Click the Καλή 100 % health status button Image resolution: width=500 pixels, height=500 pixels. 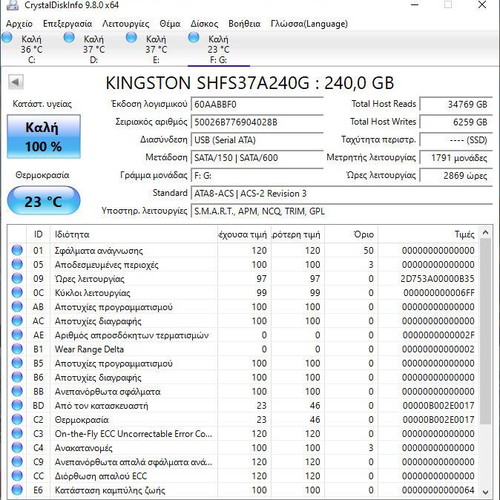(x=44, y=137)
